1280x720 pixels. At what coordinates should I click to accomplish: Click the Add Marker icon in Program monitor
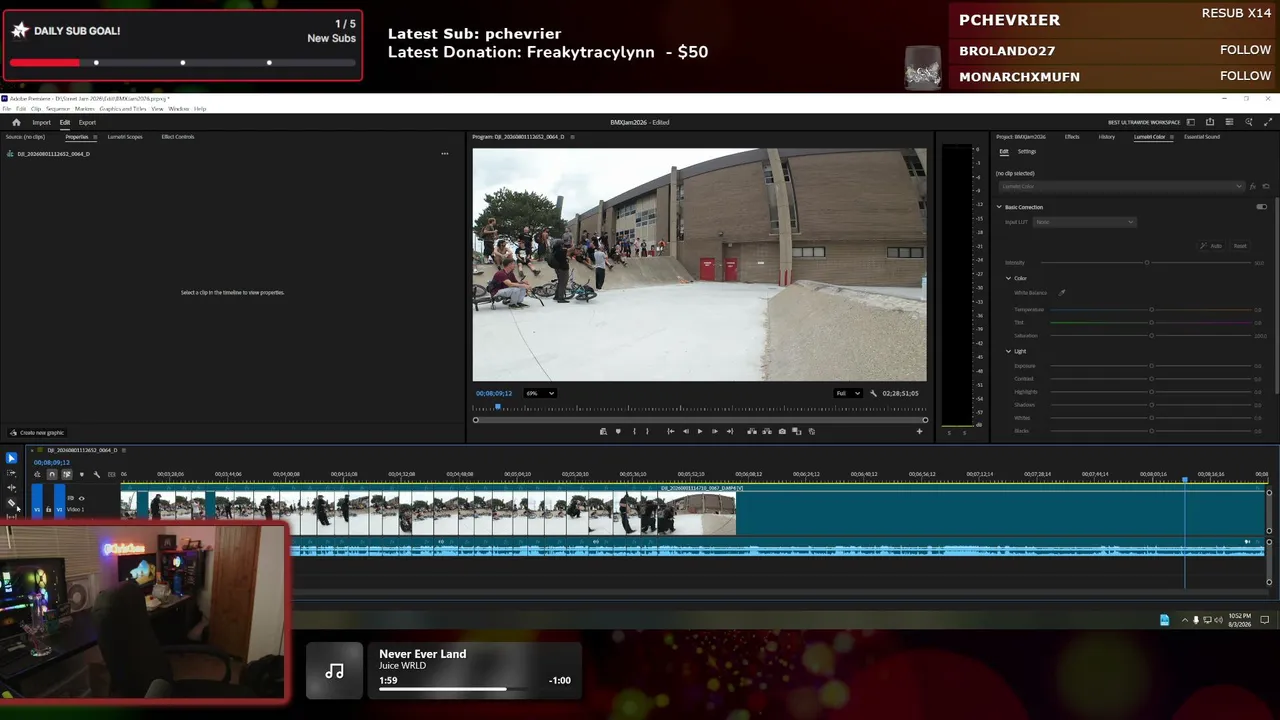point(618,431)
